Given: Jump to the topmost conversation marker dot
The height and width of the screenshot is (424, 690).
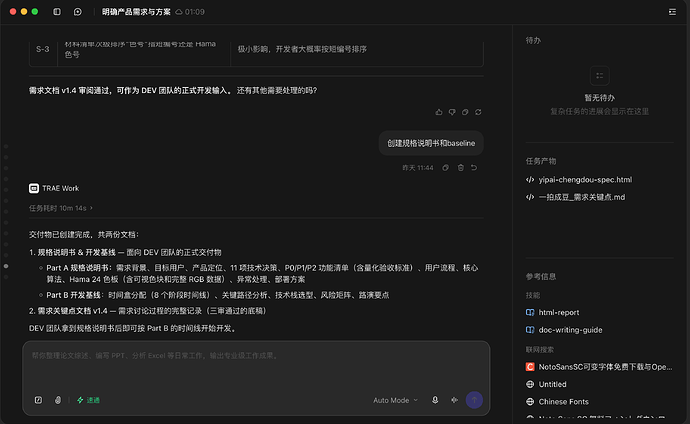Looking at the screenshot, I should point(6,146).
